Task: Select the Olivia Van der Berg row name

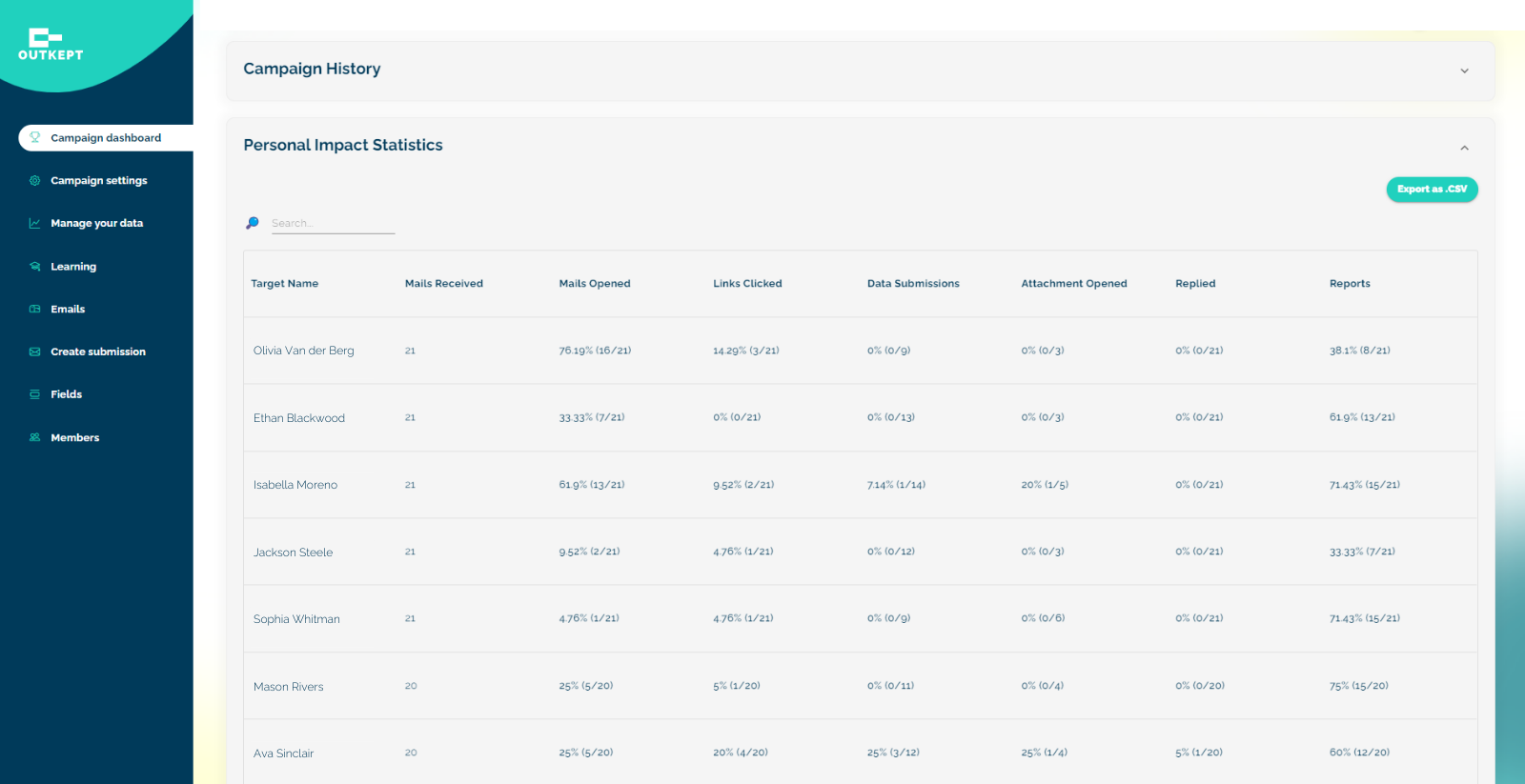Action: pos(303,351)
